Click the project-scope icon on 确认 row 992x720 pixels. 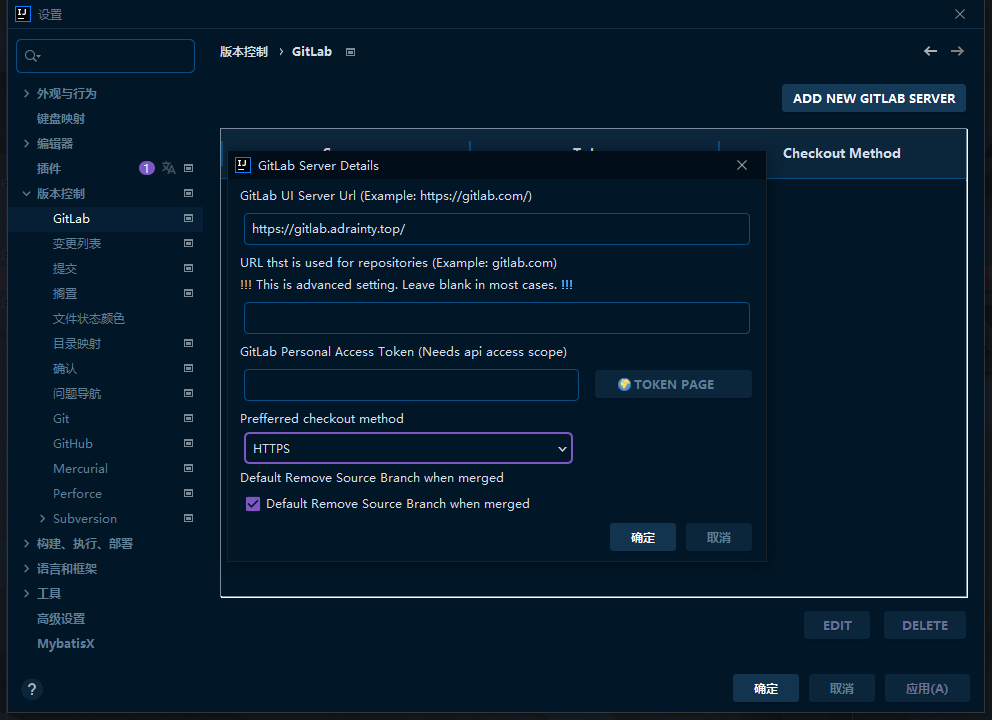coord(189,368)
